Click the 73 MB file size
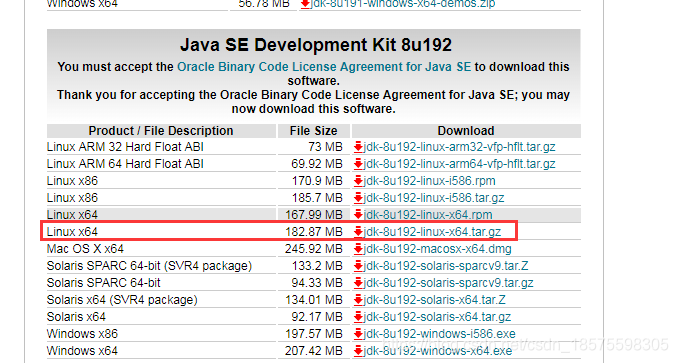This screenshot has width=678, height=363. coord(325,147)
